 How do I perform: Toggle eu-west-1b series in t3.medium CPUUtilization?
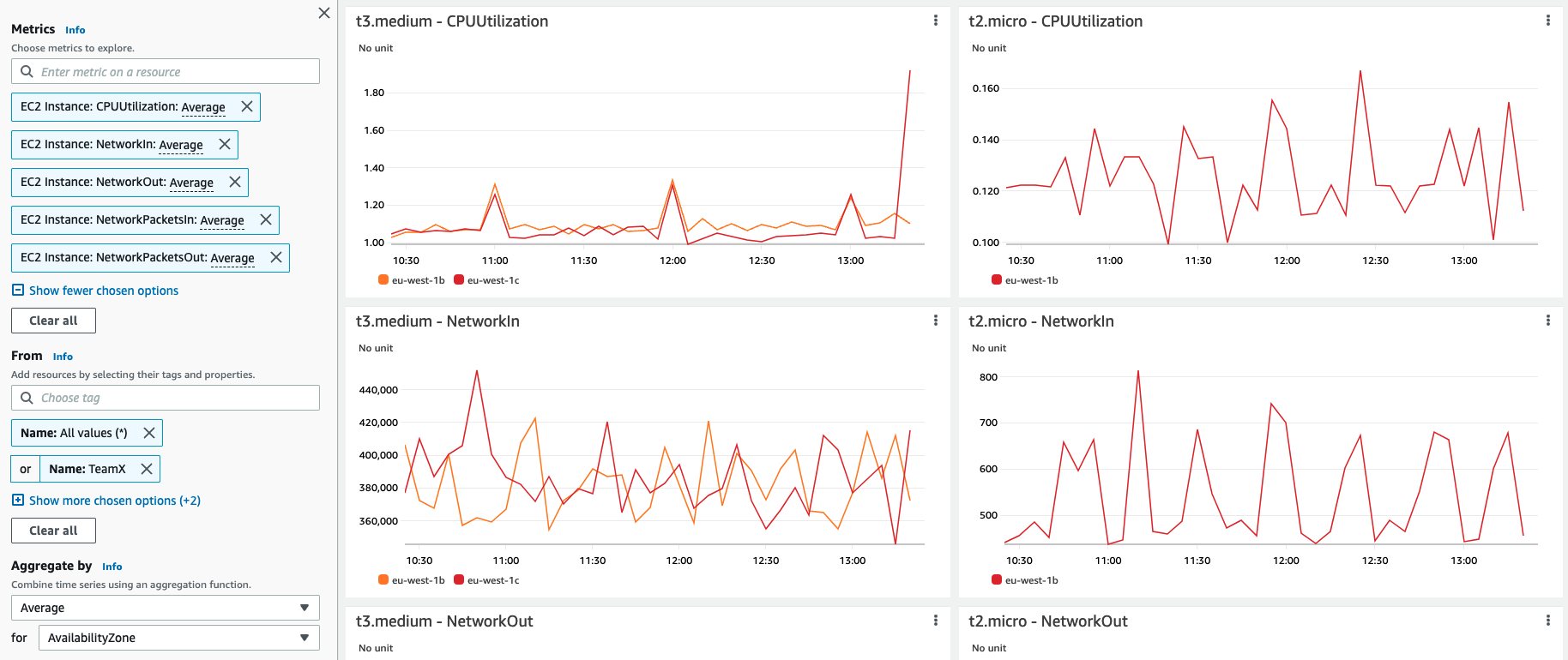(x=412, y=280)
